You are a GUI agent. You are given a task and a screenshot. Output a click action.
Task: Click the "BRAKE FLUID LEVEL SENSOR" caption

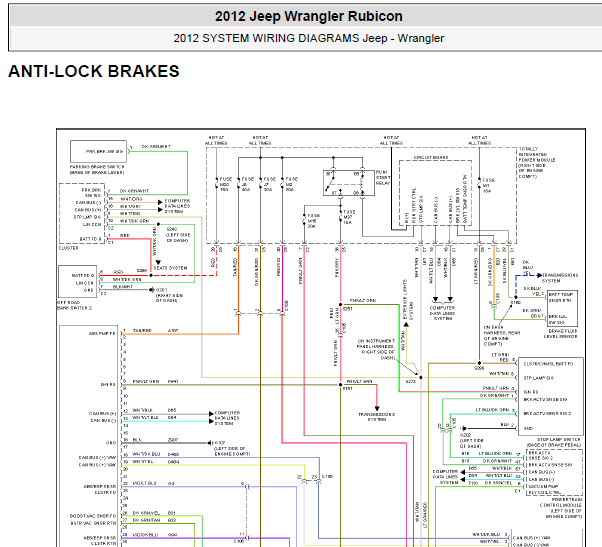pyautogui.click(x=561, y=333)
